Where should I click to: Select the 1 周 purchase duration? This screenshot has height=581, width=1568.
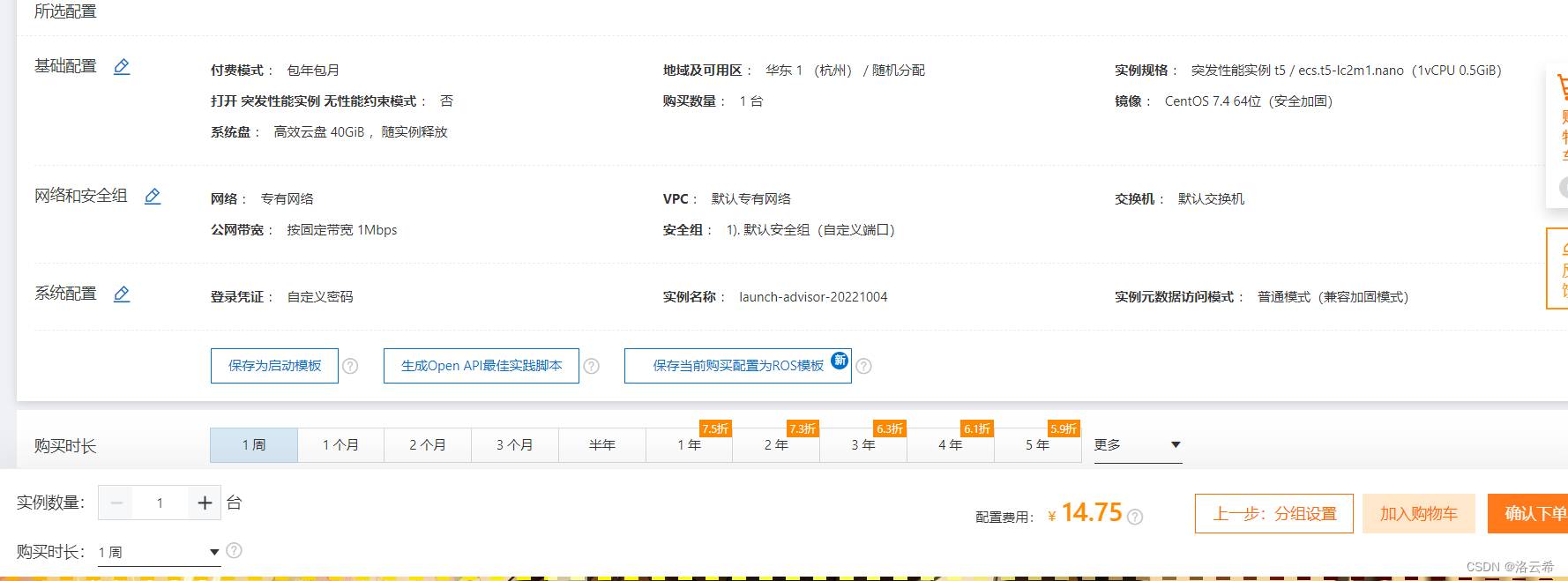(x=254, y=445)
